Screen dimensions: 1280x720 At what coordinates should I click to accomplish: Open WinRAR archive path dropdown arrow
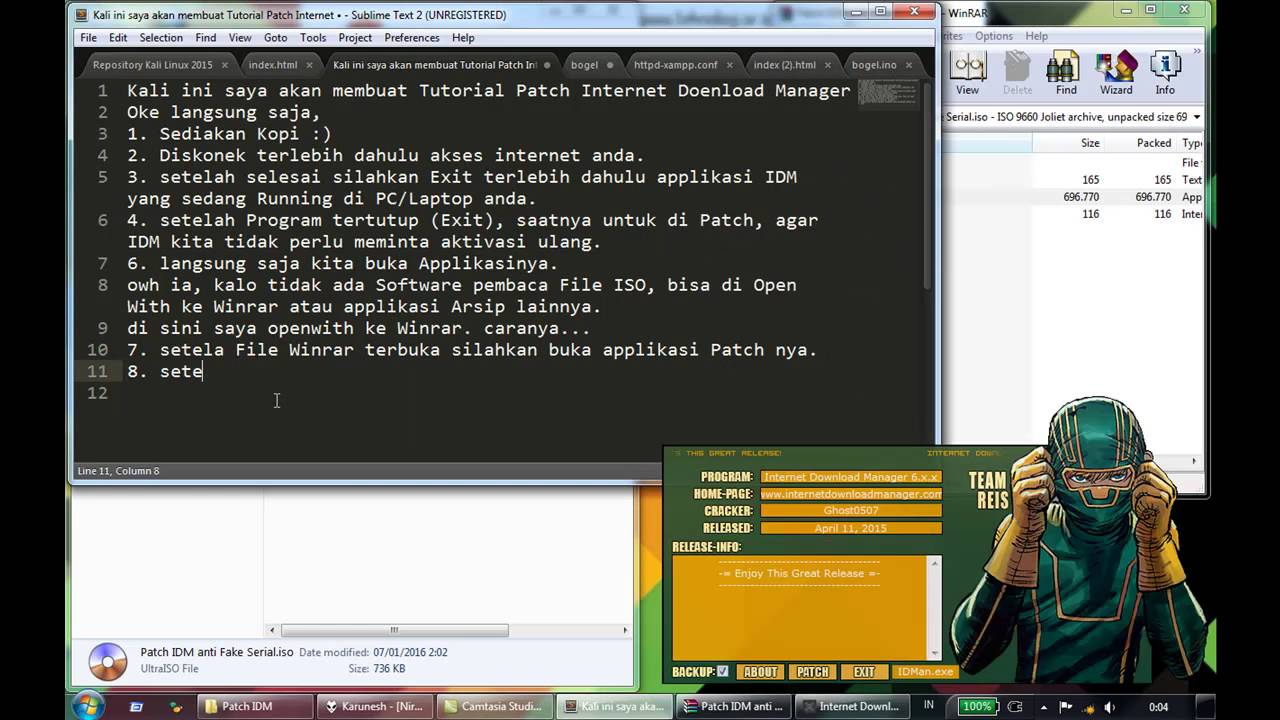[x=1196, y=117]
